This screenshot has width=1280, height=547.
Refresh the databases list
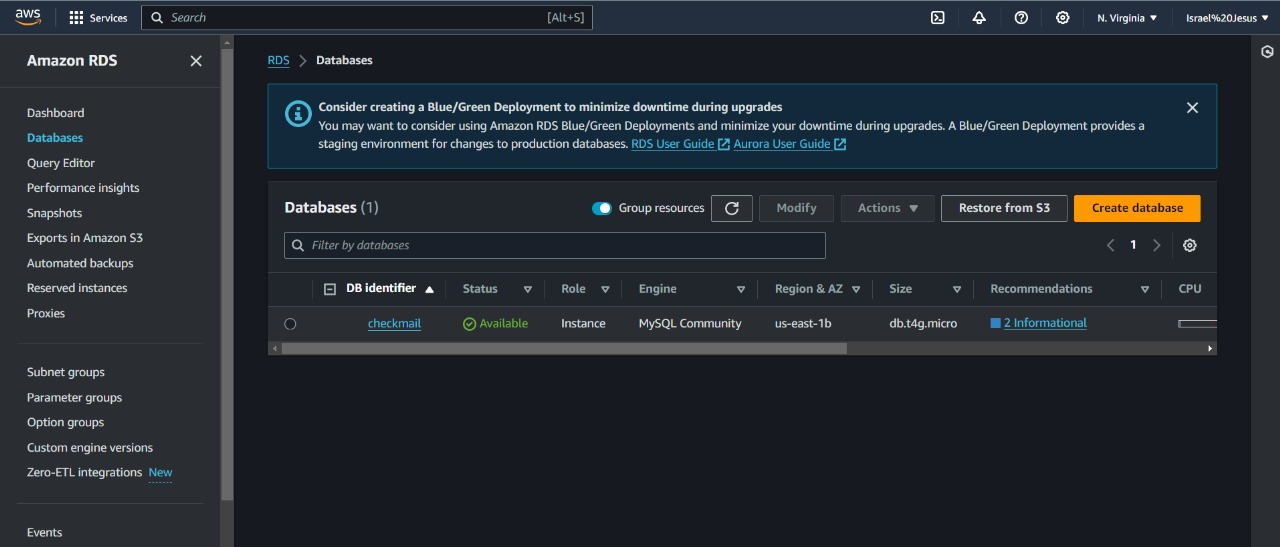732,208
